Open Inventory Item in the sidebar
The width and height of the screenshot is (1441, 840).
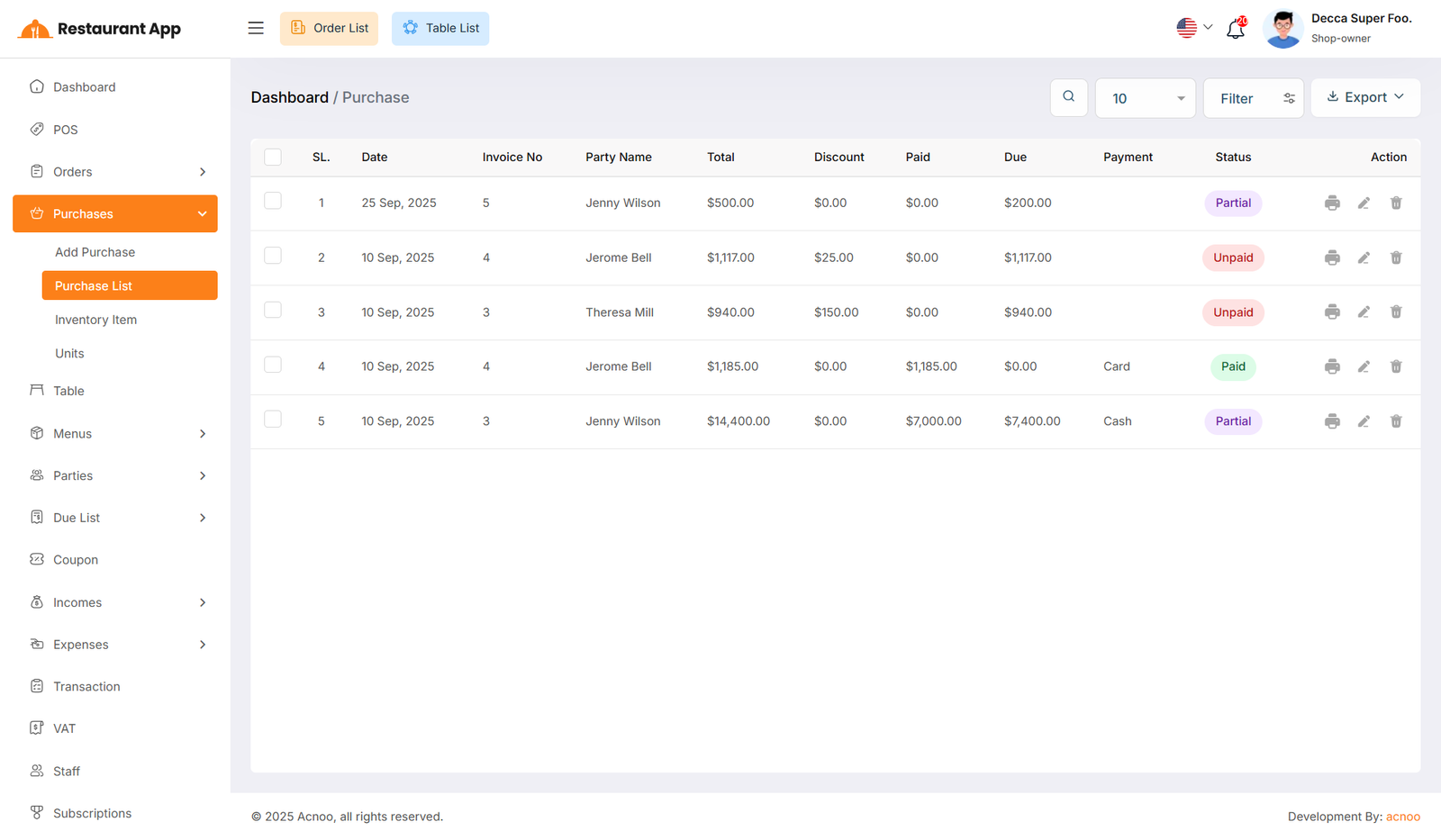point(95,320)
